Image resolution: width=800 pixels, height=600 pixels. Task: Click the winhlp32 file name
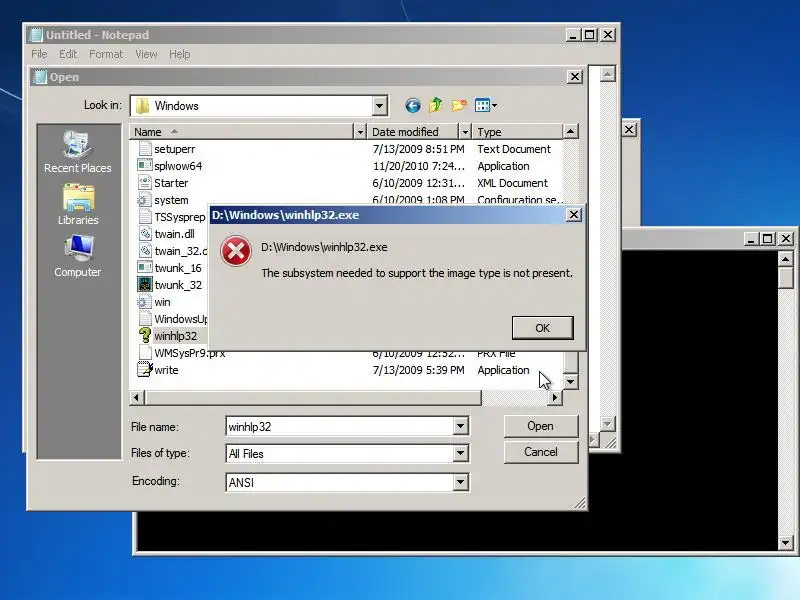click(176, 336)
